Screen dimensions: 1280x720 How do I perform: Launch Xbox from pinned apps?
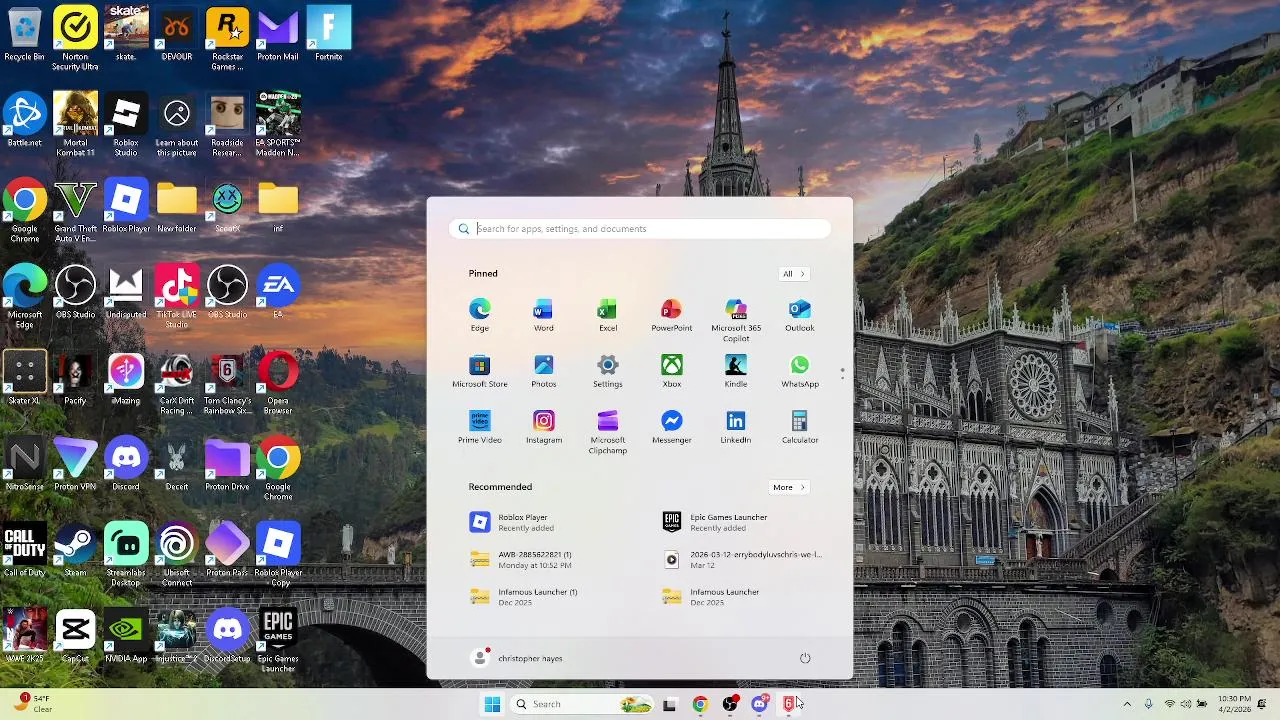[x=671, y=371]
